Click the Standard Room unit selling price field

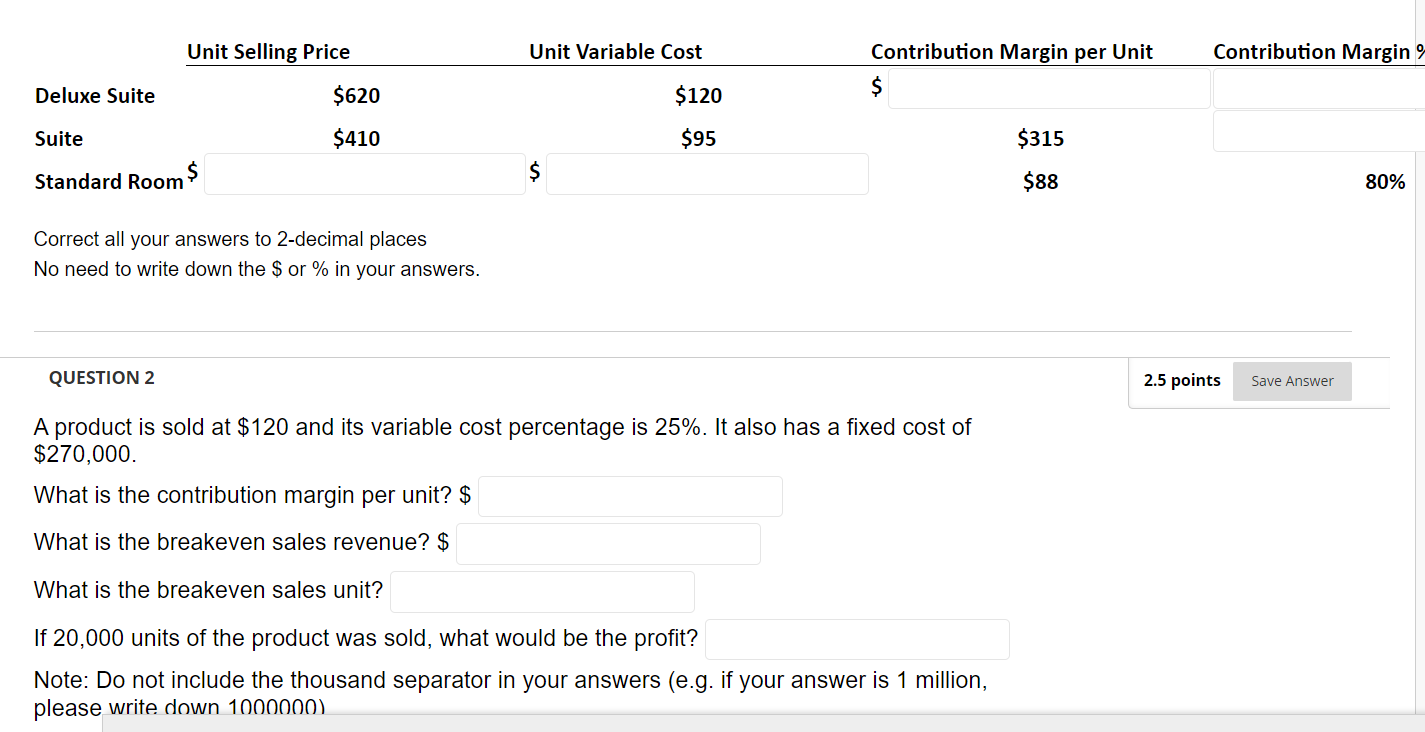[364, 173]
